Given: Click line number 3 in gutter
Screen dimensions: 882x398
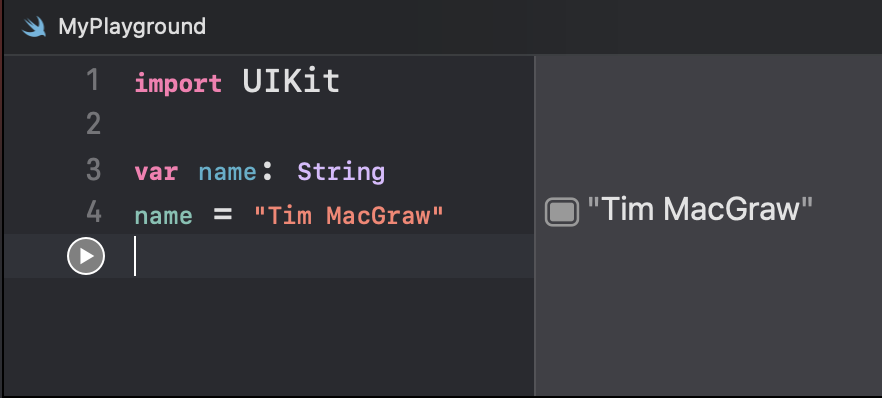Looking at the screenshot, I should tap(93, 169).
